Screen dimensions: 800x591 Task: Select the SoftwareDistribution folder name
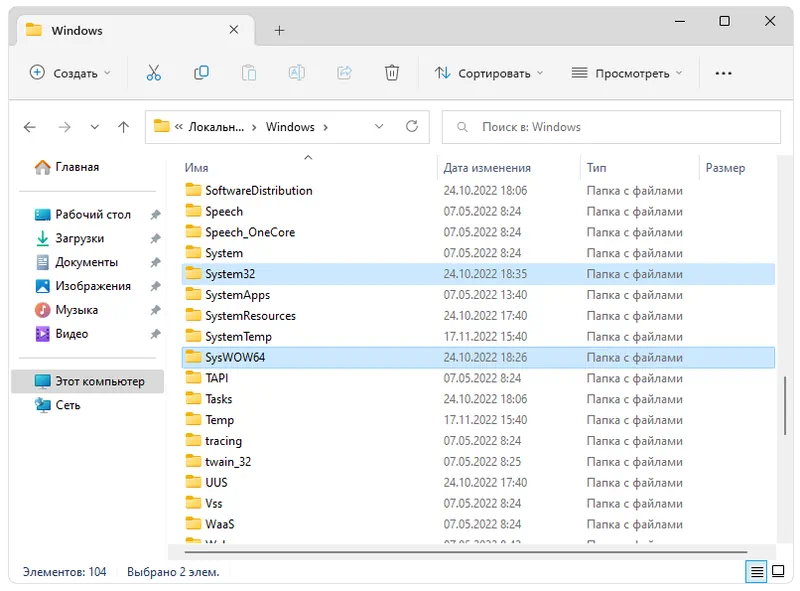pos(259,190)
